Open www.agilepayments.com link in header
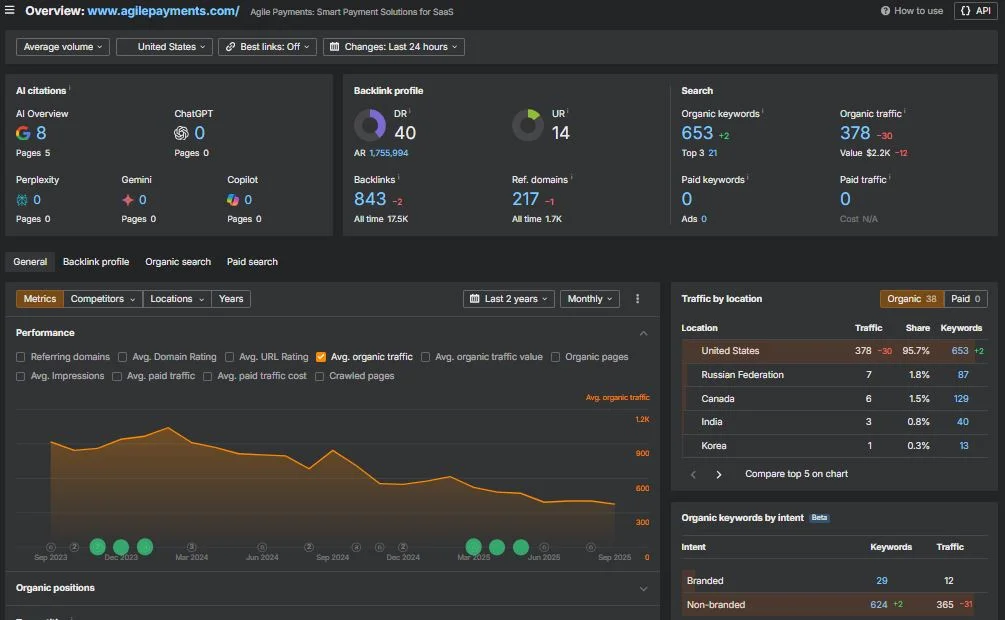Viewport: 1005px width, 620px height. click(163, 11)
